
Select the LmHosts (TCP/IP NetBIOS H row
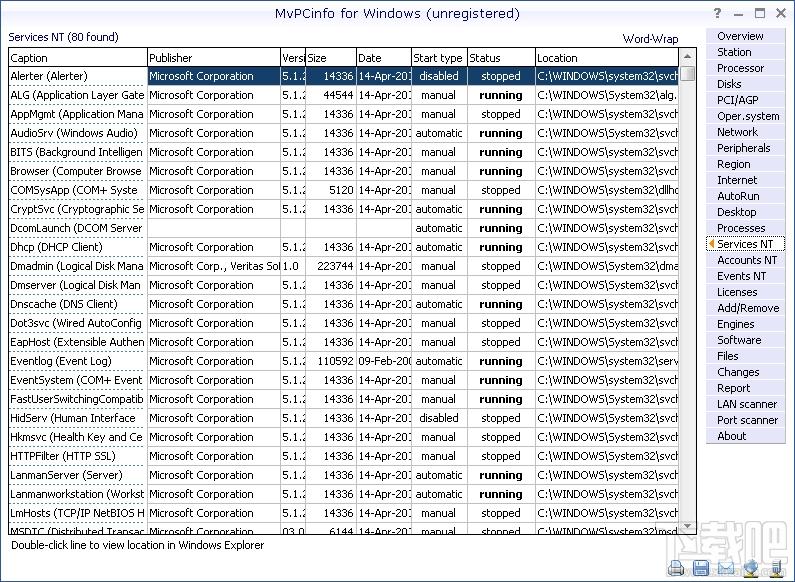(344, 514)
